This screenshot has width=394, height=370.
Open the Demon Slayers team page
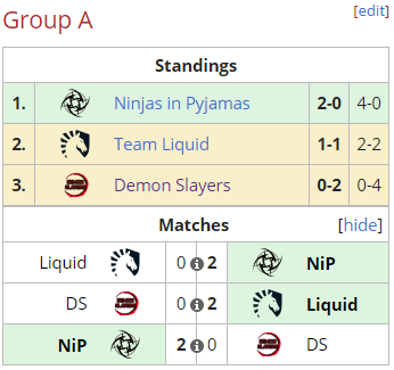point(172,185)
